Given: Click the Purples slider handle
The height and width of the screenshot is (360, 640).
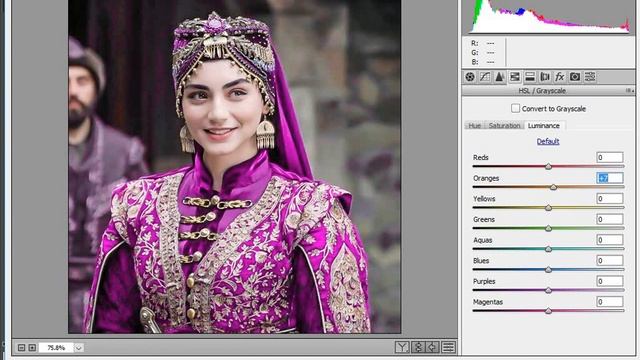Looking at the screenshot, I should [x=549, y=290].
